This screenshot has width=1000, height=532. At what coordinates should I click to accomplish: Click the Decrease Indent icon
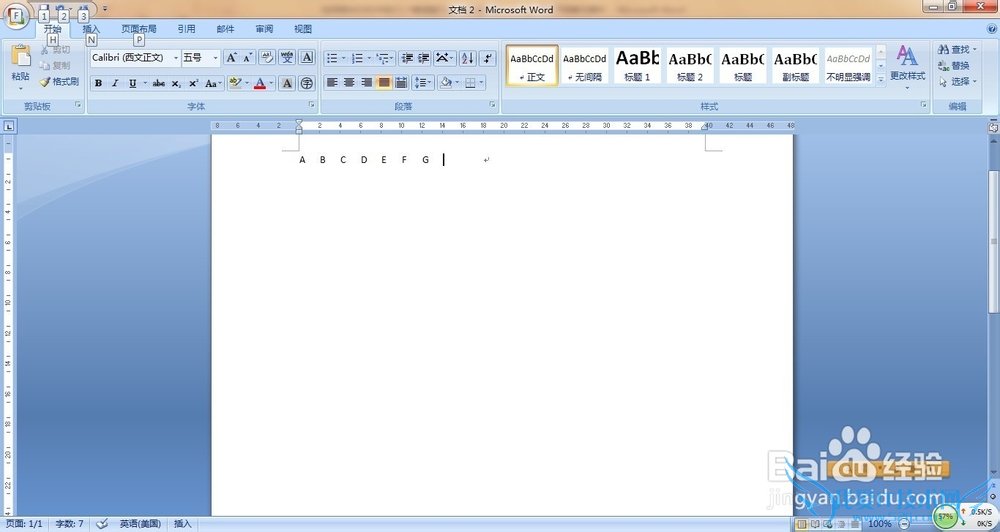[x=407, y=58]
